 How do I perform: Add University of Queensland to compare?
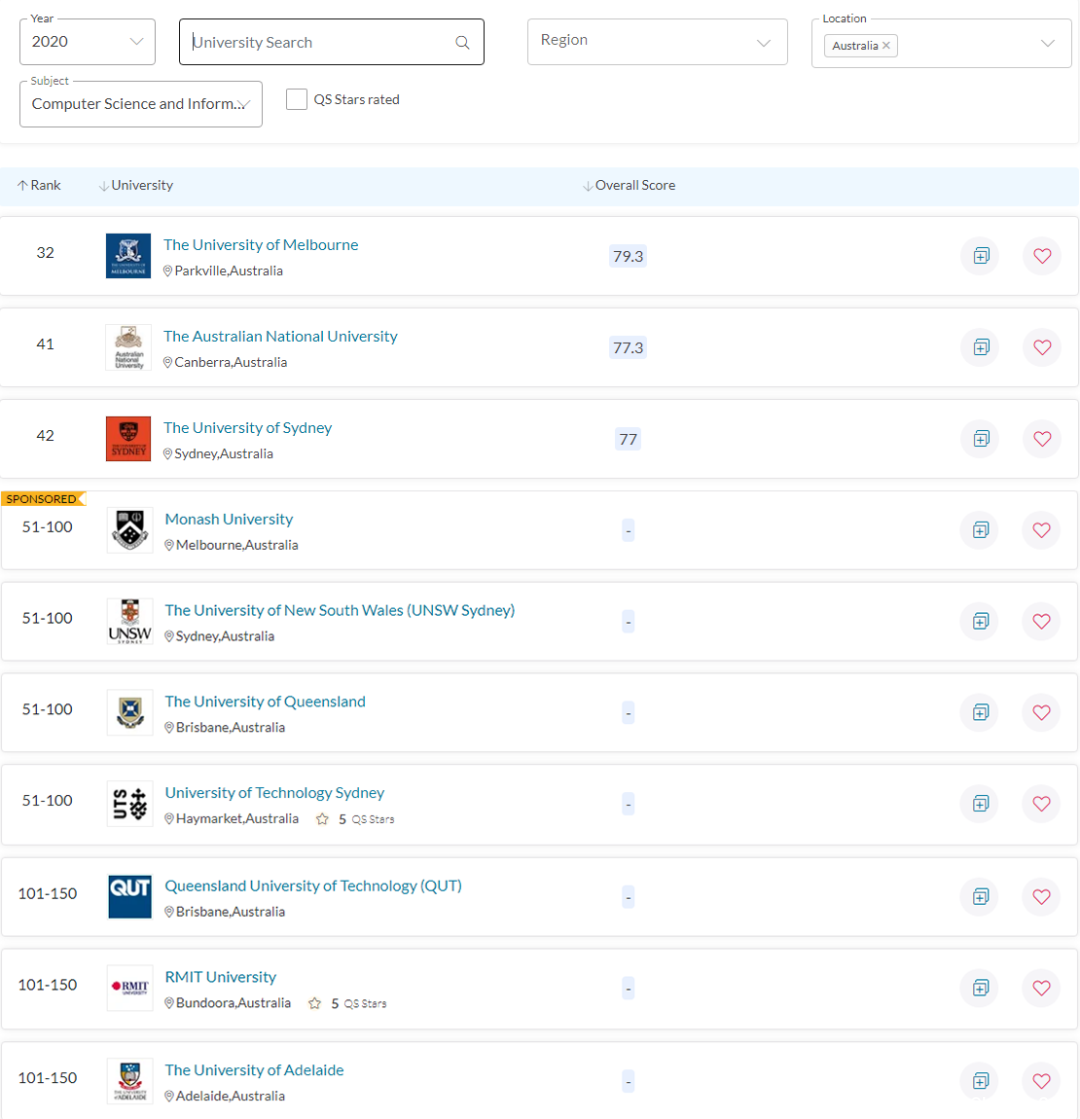[980, 712]
